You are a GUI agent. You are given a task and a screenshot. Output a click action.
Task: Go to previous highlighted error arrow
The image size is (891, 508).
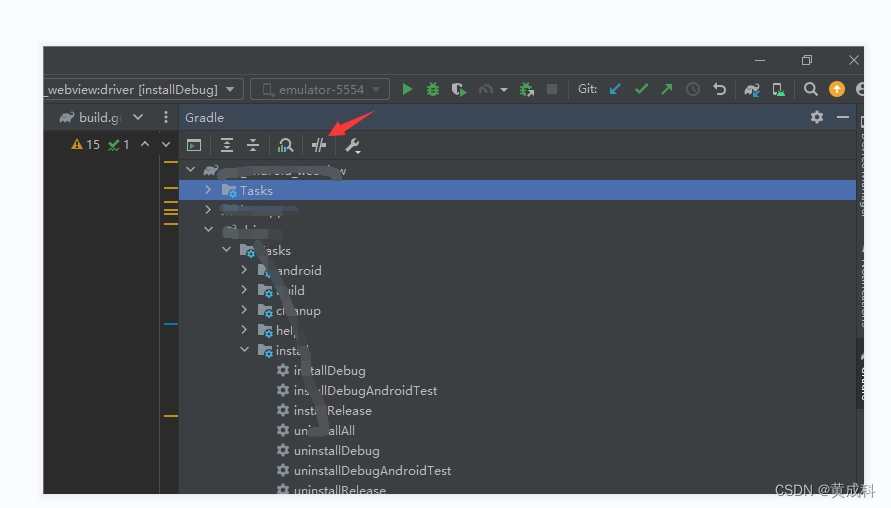click(145, 144)
